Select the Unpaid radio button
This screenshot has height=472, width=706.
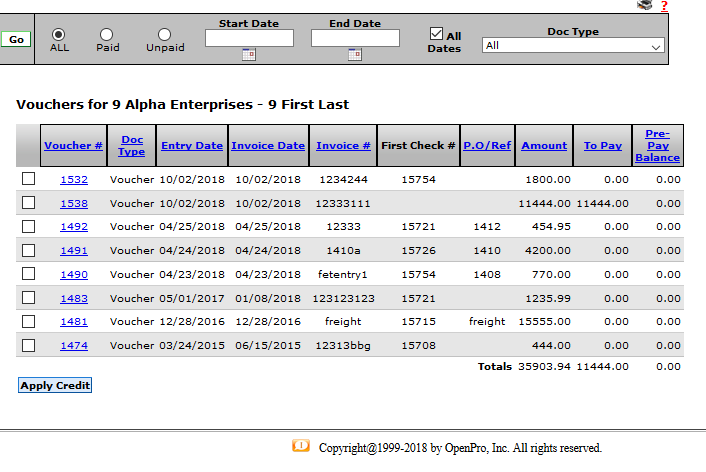coord(165,34)
